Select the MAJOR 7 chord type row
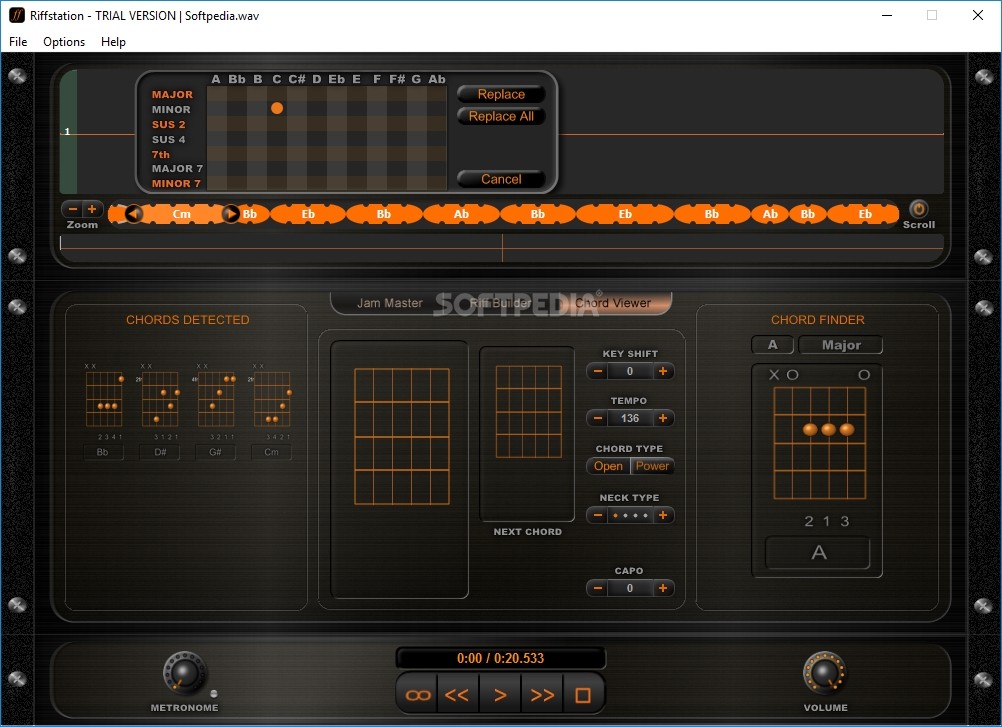Viewport: 1002px width, 727px height. click(x=177, y=169)
